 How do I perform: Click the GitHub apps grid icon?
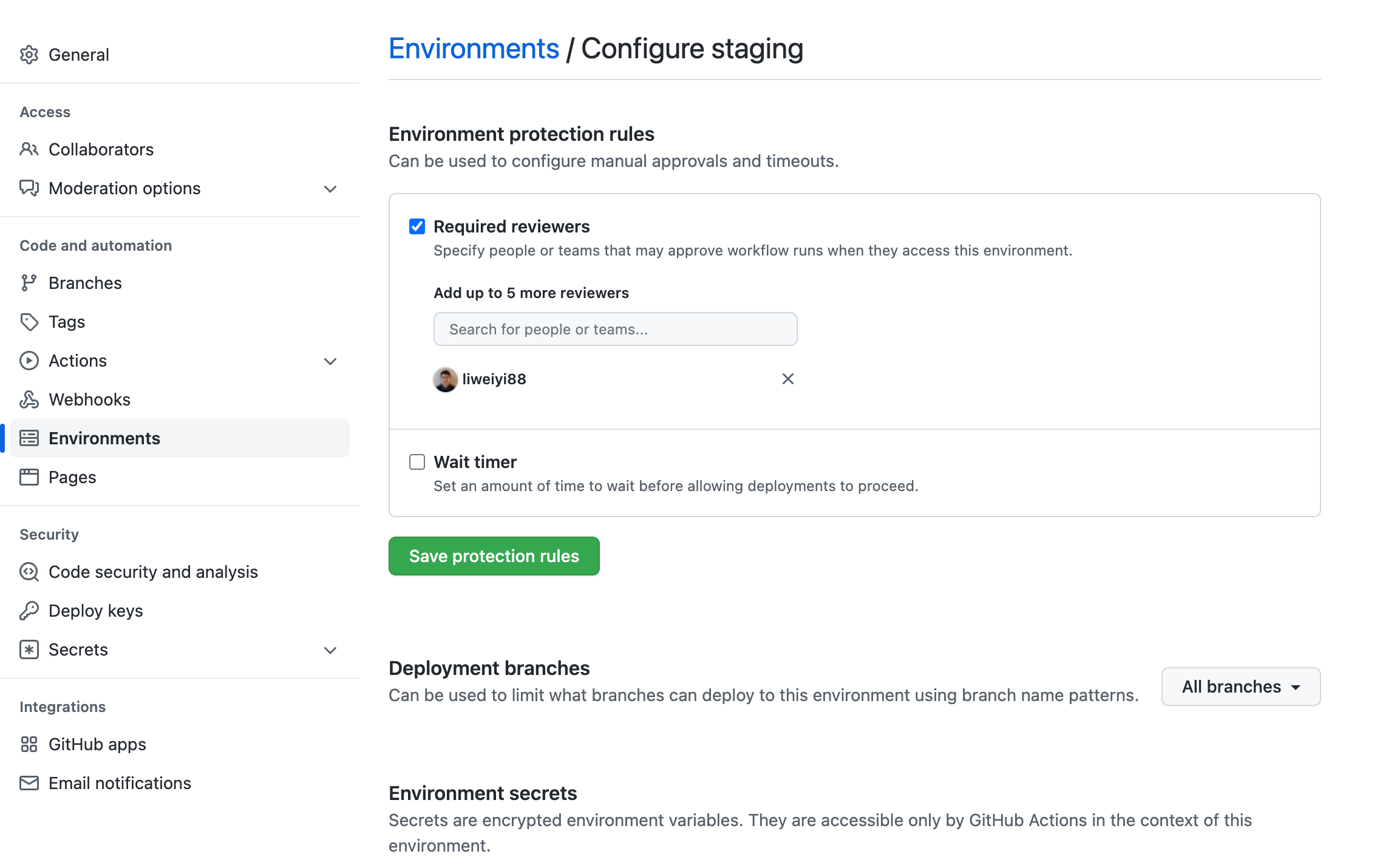click(29, 744)
